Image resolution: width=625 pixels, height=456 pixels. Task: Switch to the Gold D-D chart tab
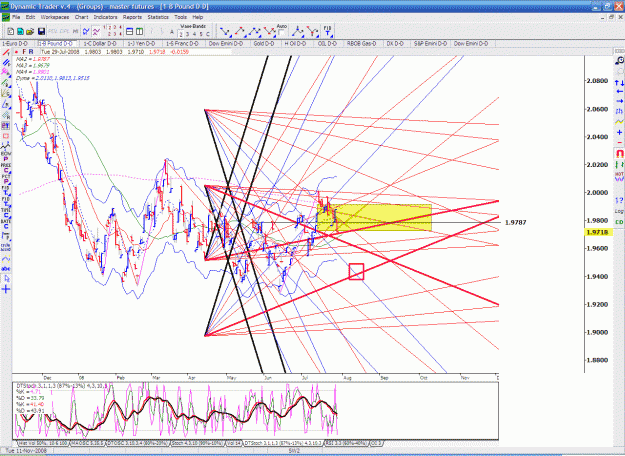(x=264, y=43)
